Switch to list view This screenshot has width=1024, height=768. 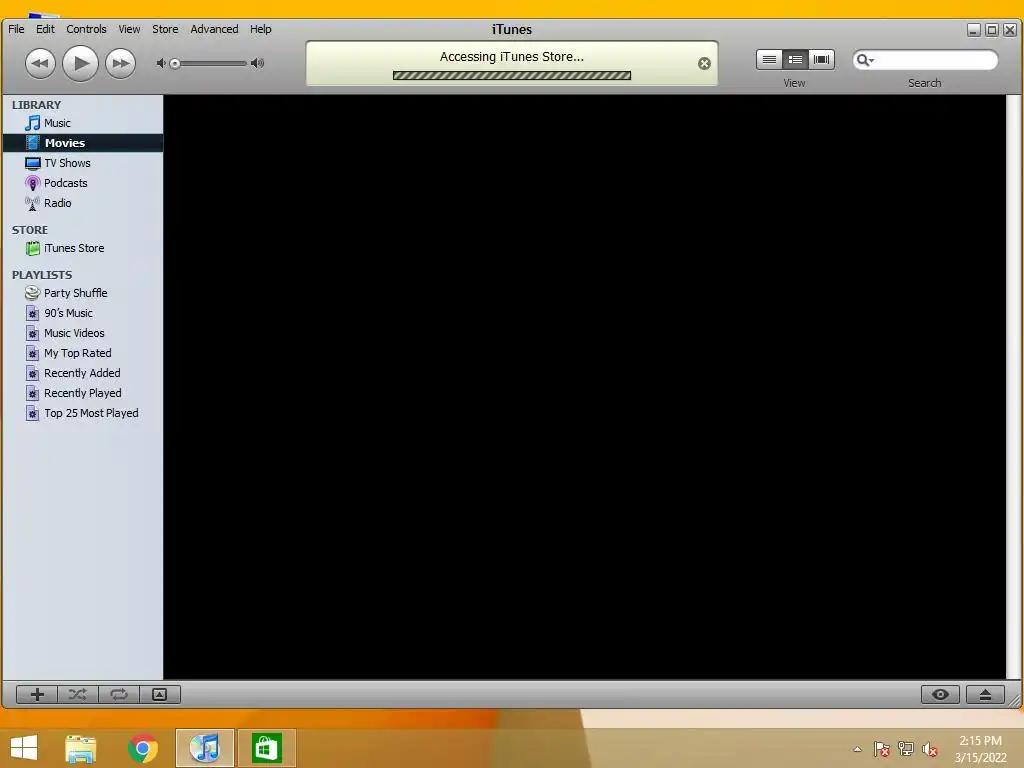tap(769, 59)
